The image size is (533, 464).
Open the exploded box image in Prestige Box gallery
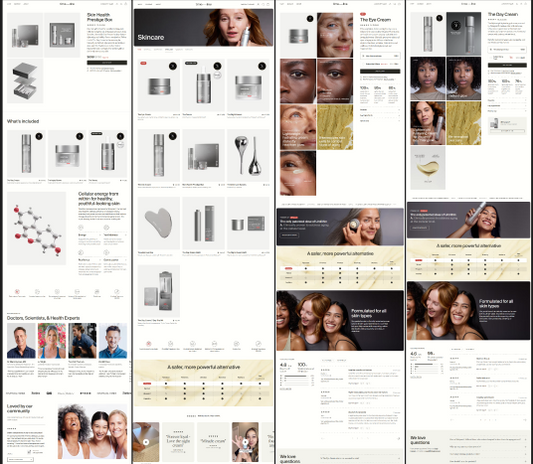(25, 81)
